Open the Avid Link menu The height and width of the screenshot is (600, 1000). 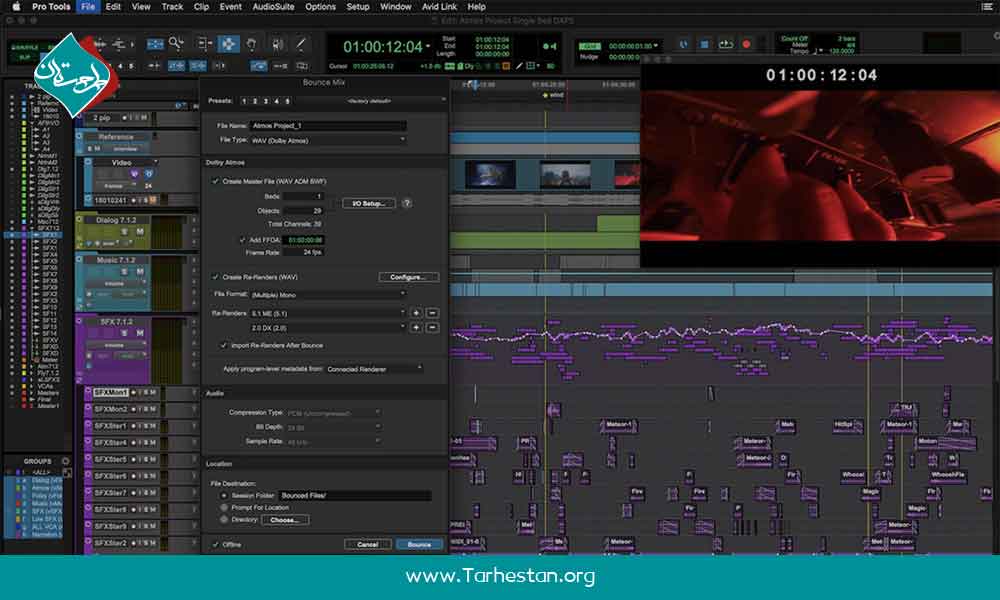click(439, 6)
